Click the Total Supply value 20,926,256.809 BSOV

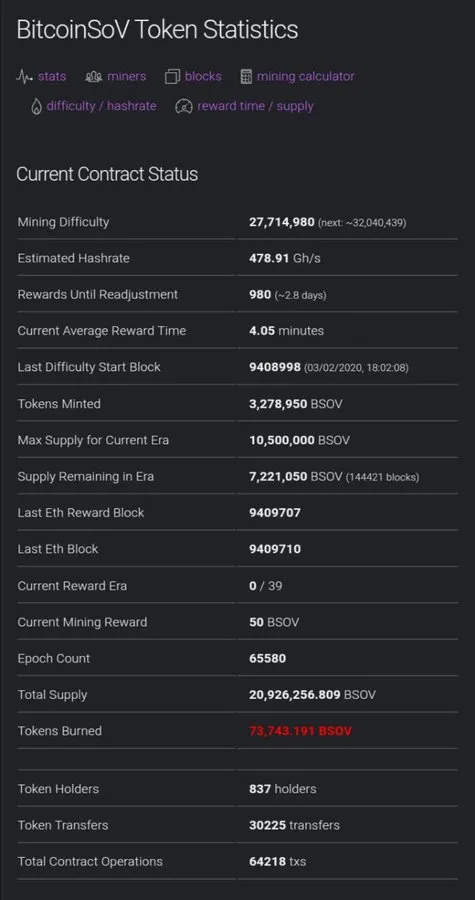[x=312, y=695]
